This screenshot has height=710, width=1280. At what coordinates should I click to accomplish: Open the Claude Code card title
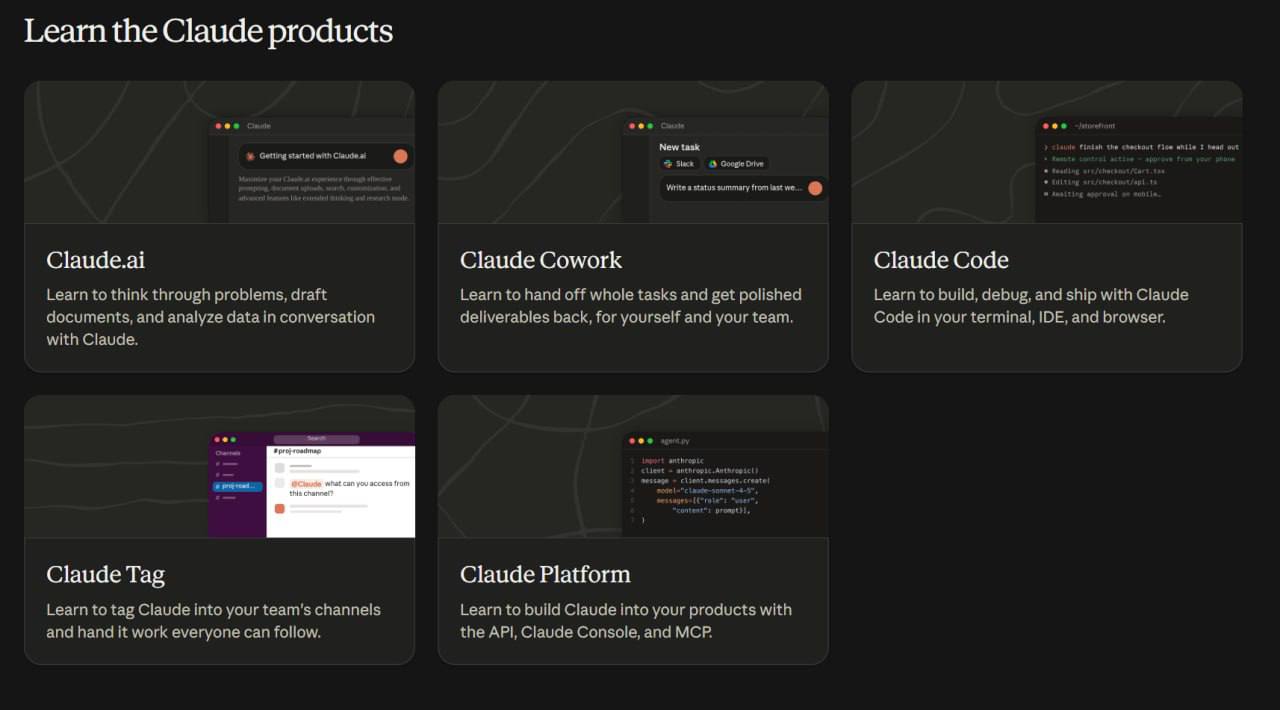(x=941, y=260)
